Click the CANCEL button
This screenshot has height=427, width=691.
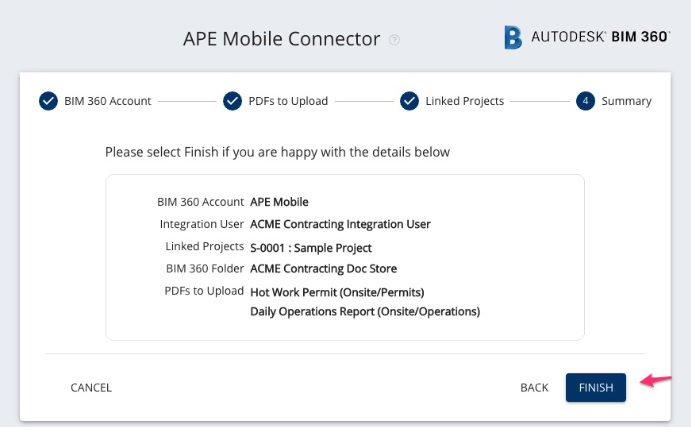pyautogui.click(x=91, y=387)
